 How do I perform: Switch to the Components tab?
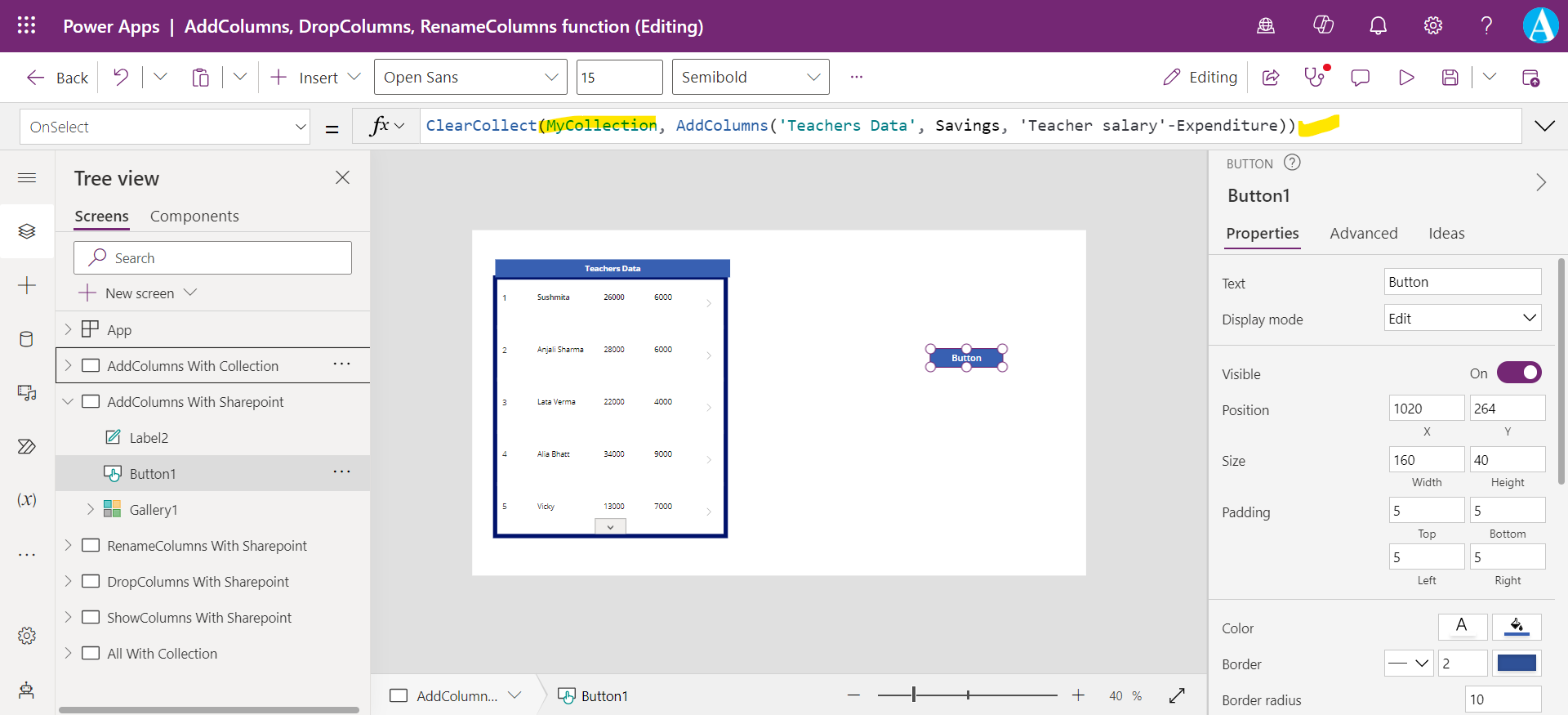[x=194, y=217]
